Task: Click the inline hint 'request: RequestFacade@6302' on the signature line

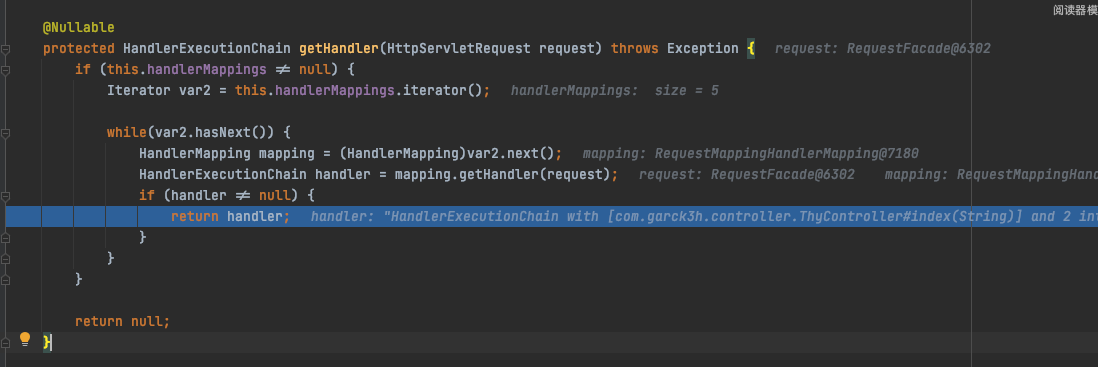Action: point(882,48)
